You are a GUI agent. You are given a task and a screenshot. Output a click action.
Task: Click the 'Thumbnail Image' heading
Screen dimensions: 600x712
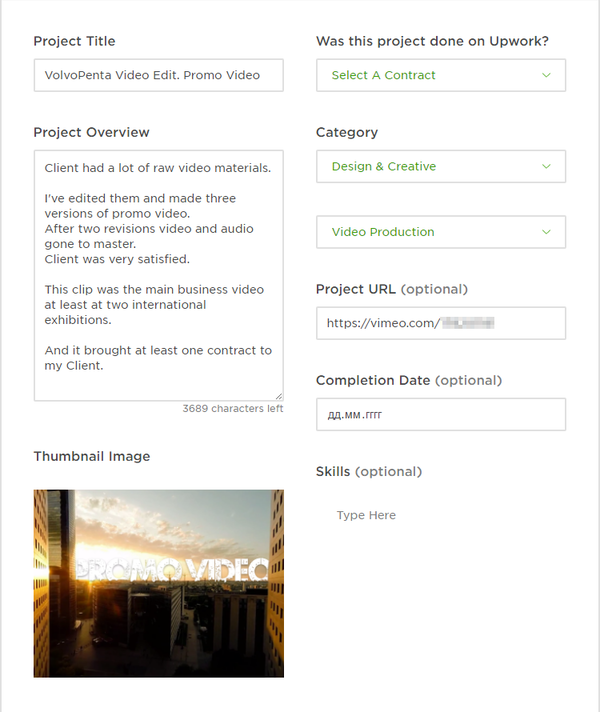tap(91, 456)
